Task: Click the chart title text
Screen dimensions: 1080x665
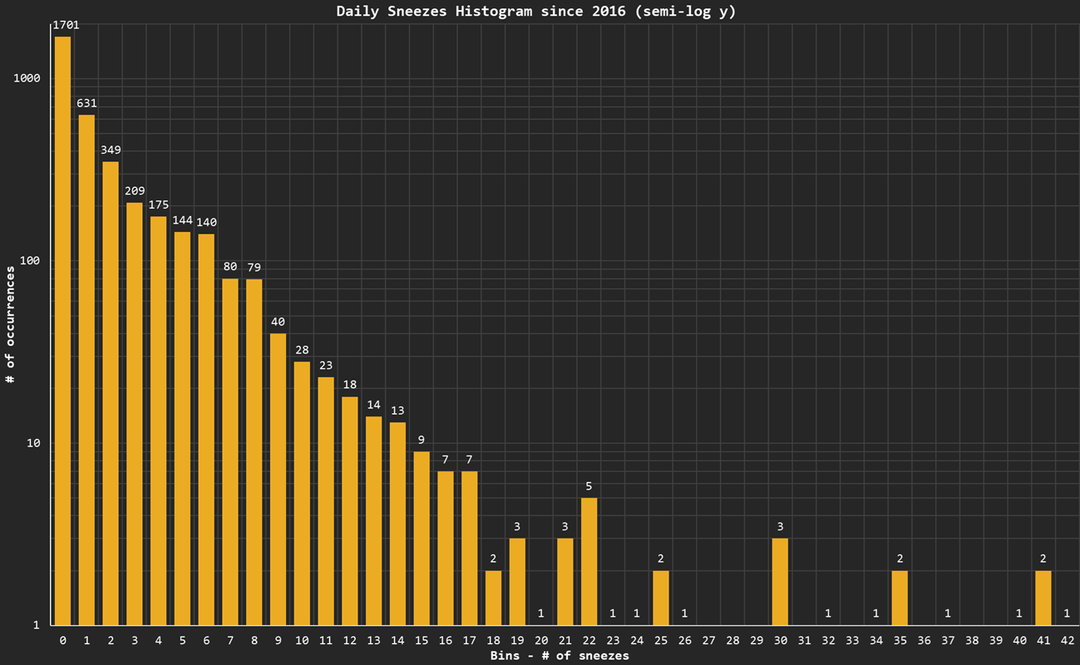Action: (539, 11)
